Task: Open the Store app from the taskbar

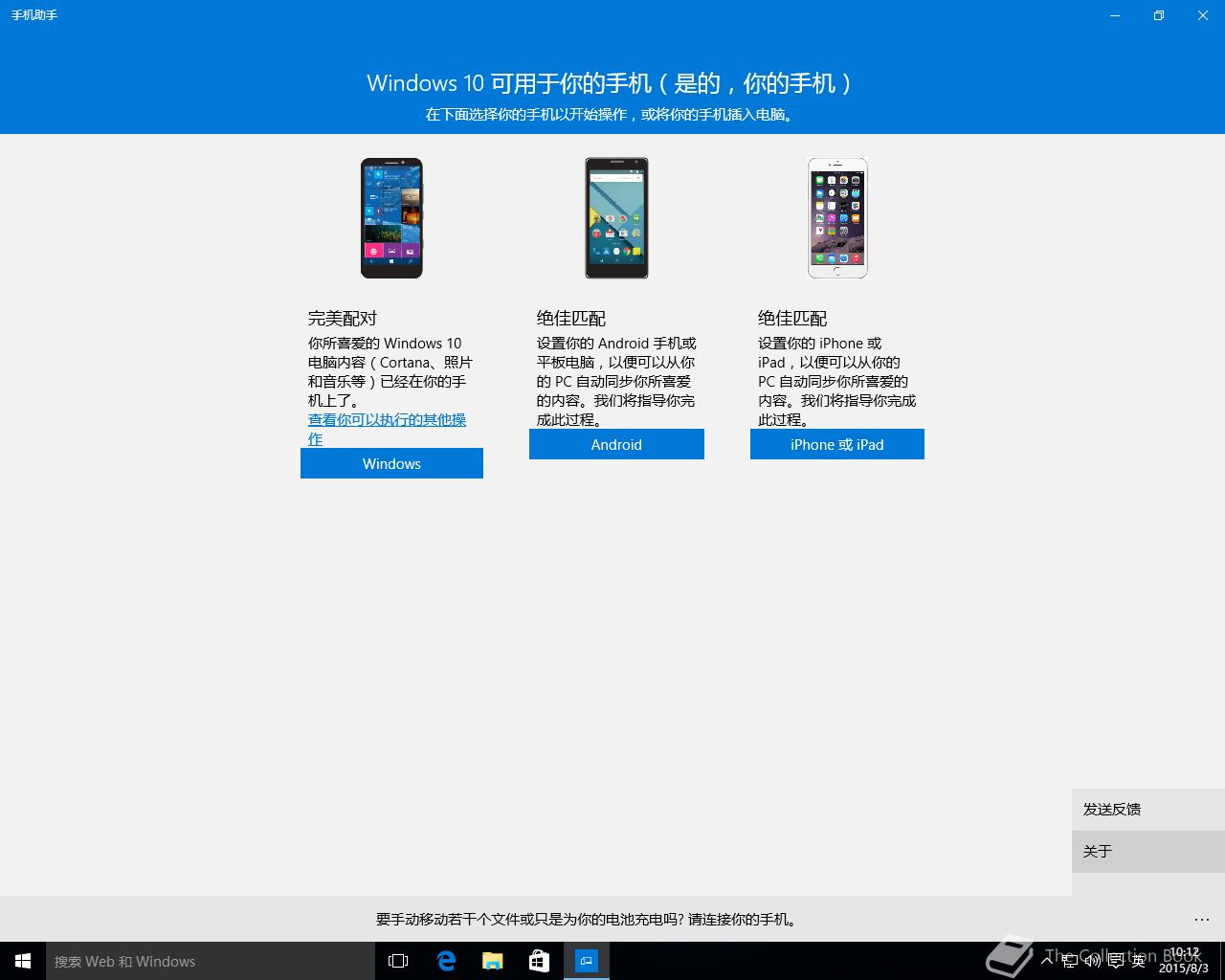Action: tap(540, 961)
